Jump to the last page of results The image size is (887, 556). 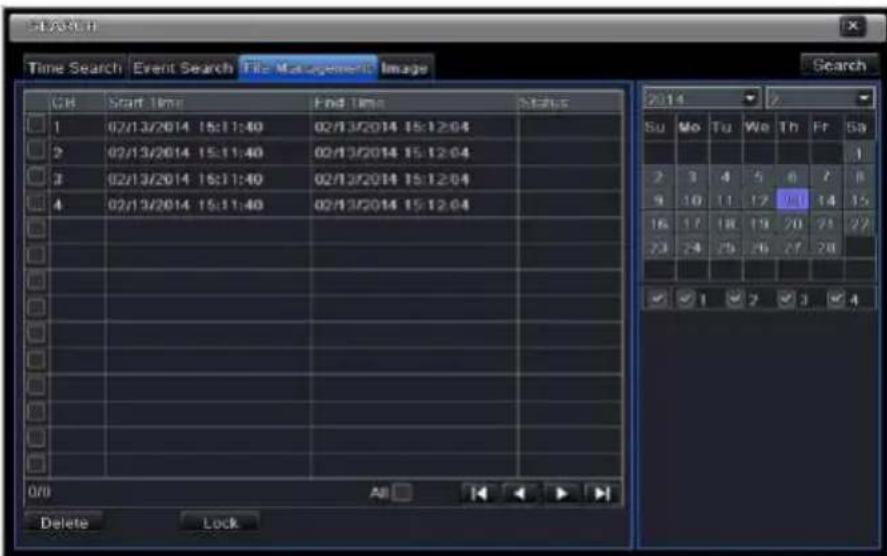point(601,494)
